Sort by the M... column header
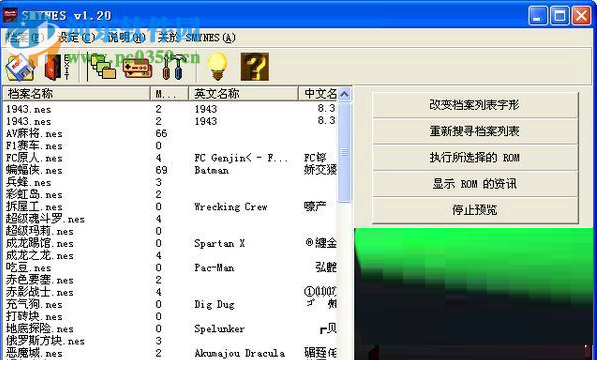This screenshot has width=604, height=365. (x=169, y=94)
